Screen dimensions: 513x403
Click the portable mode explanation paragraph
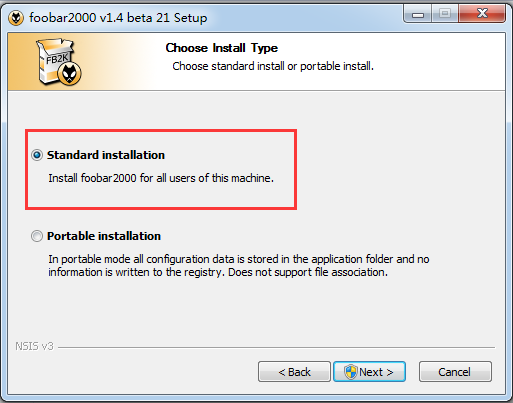point(239,266)
